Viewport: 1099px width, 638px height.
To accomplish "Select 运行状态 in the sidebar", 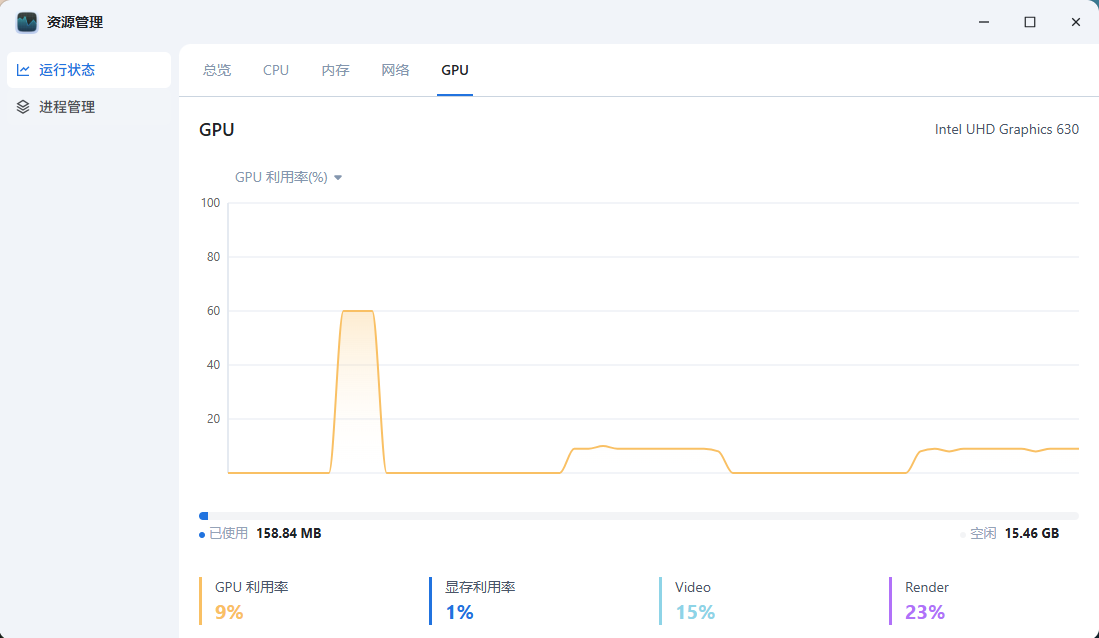I will 67,70.
